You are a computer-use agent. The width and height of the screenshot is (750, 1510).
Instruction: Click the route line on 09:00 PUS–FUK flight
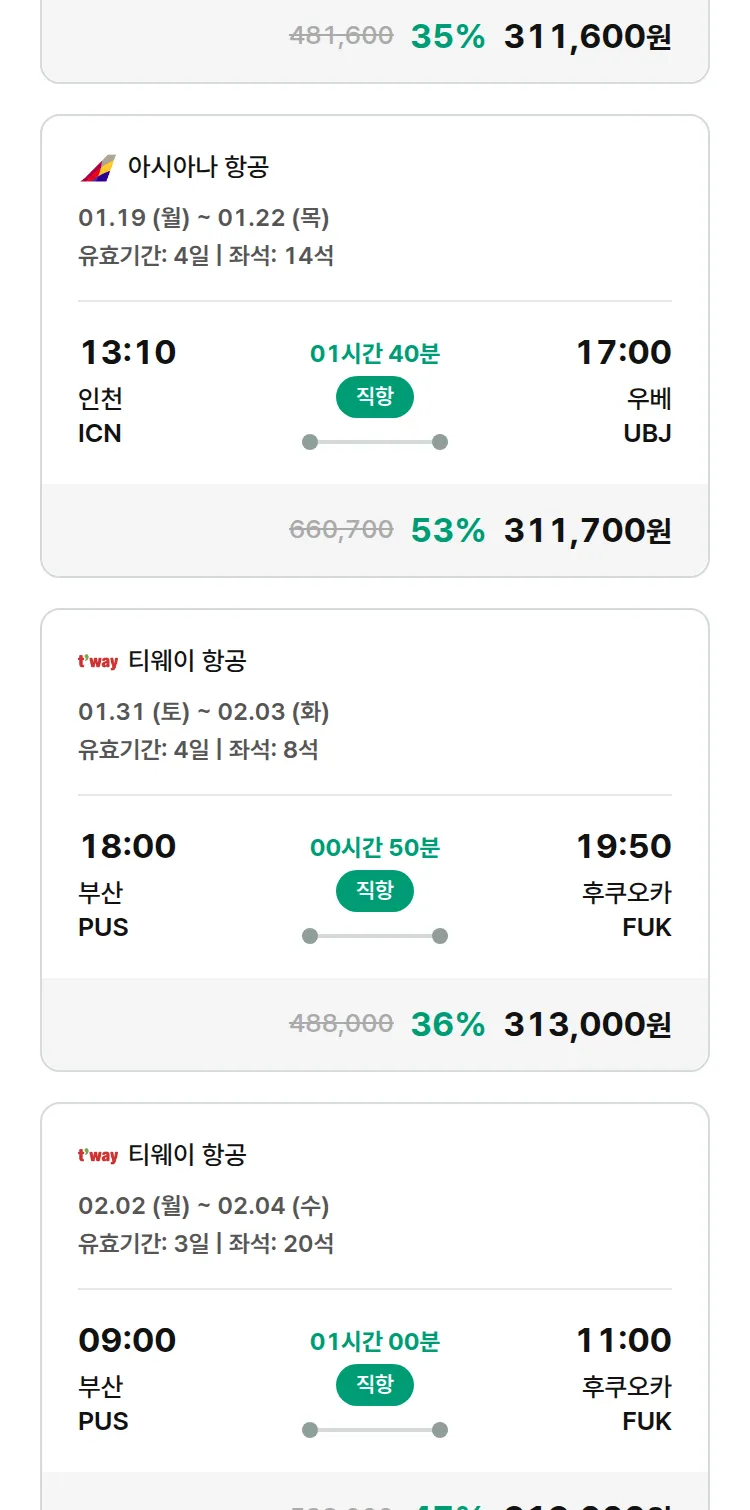(375, 1430)
